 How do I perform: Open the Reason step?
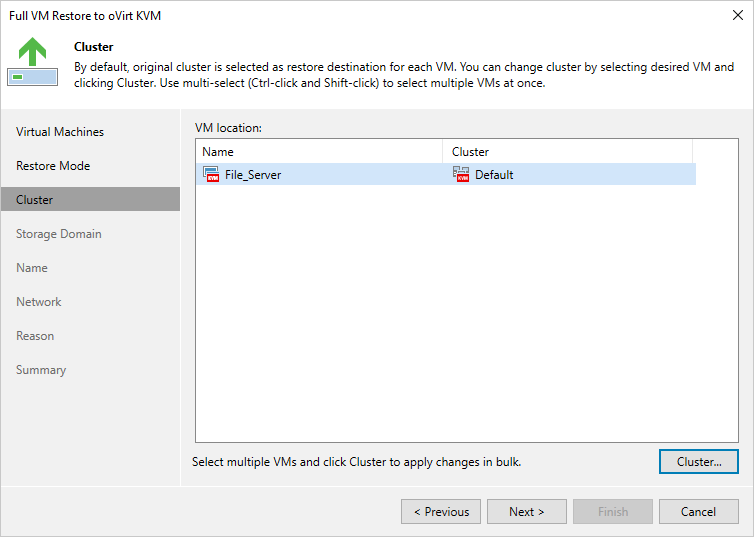(35, 336)
